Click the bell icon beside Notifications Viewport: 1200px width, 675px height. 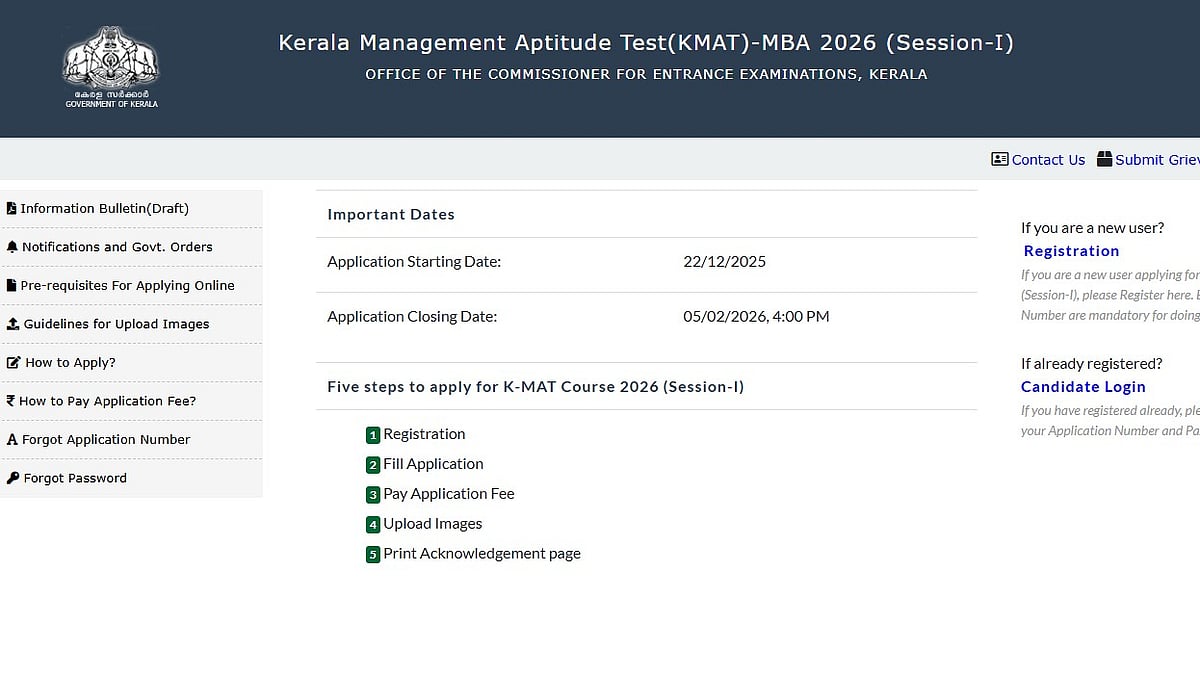tap(12, 246)
